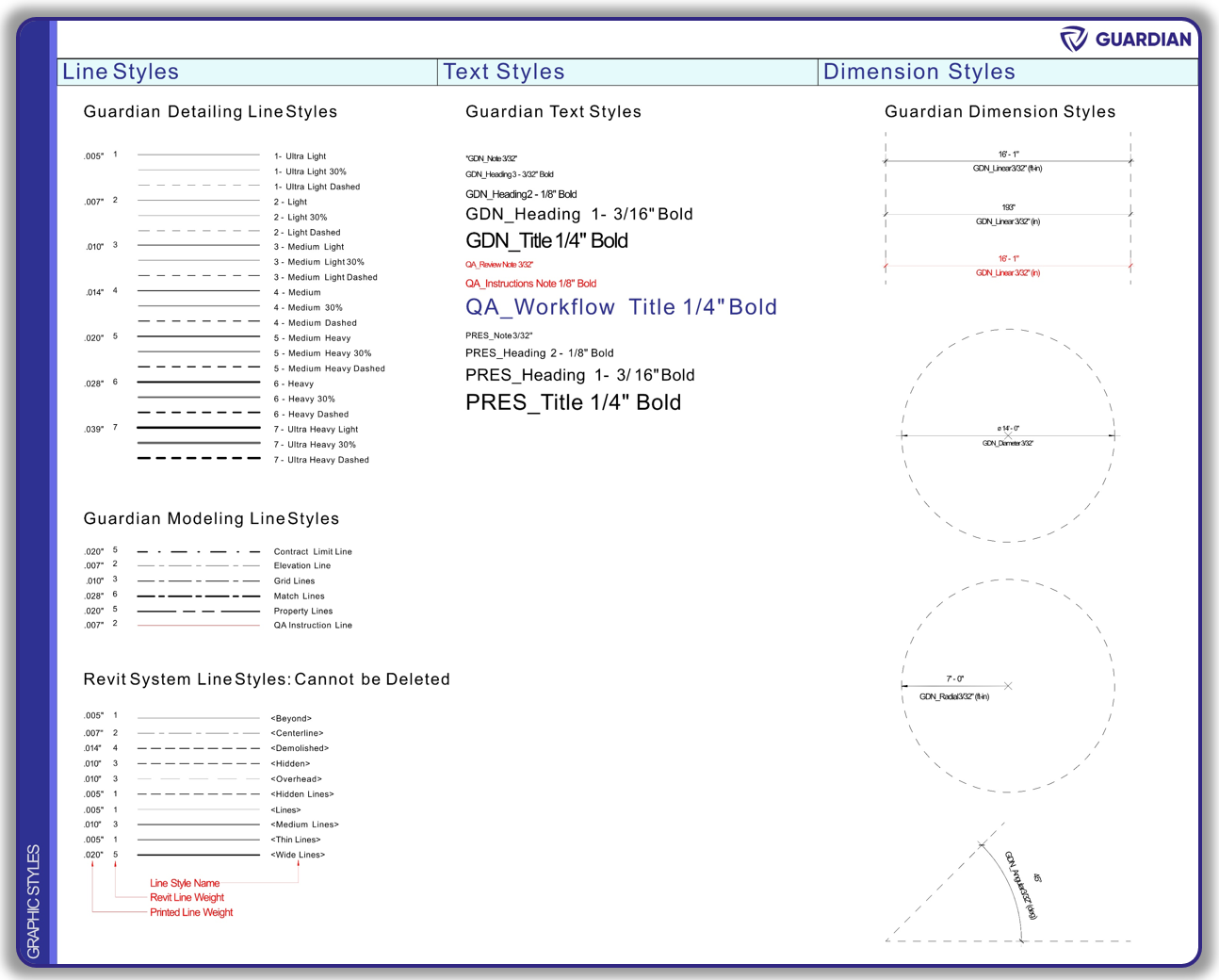Select the red "Revit Line Weight" legend text
The height and width of the screenshot is (980, 1219).
point(187,898)
